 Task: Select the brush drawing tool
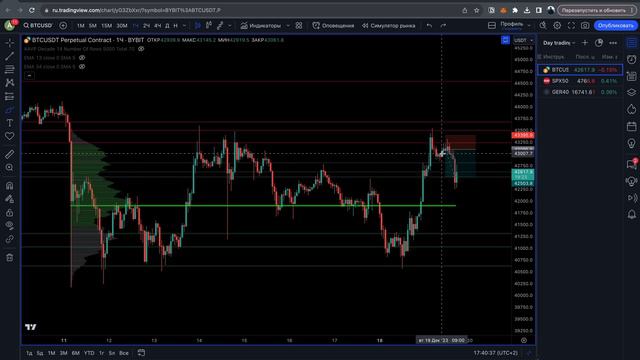click(9, 110)
